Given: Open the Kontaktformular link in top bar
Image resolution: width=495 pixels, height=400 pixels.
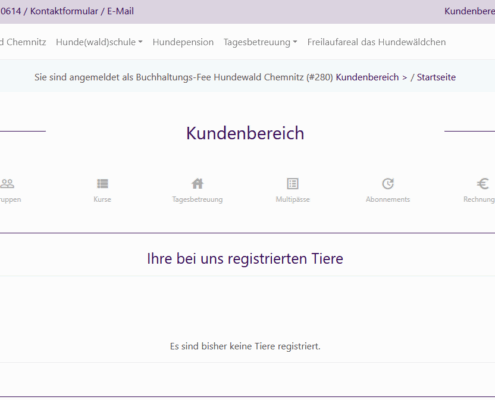Looking at the screenshot, I should [64, 11].
